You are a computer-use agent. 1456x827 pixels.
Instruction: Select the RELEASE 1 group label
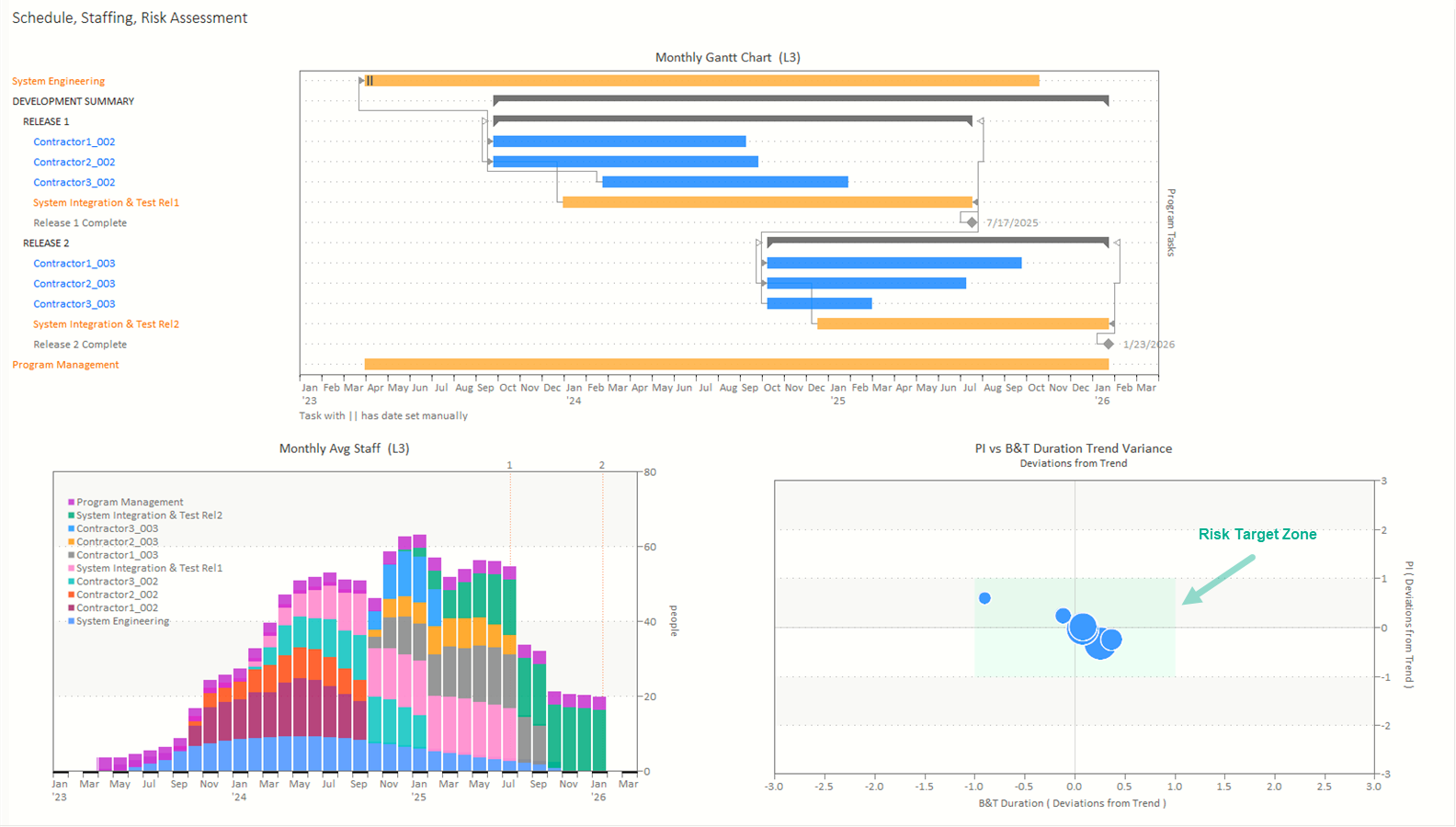click(x=46, y=121)
